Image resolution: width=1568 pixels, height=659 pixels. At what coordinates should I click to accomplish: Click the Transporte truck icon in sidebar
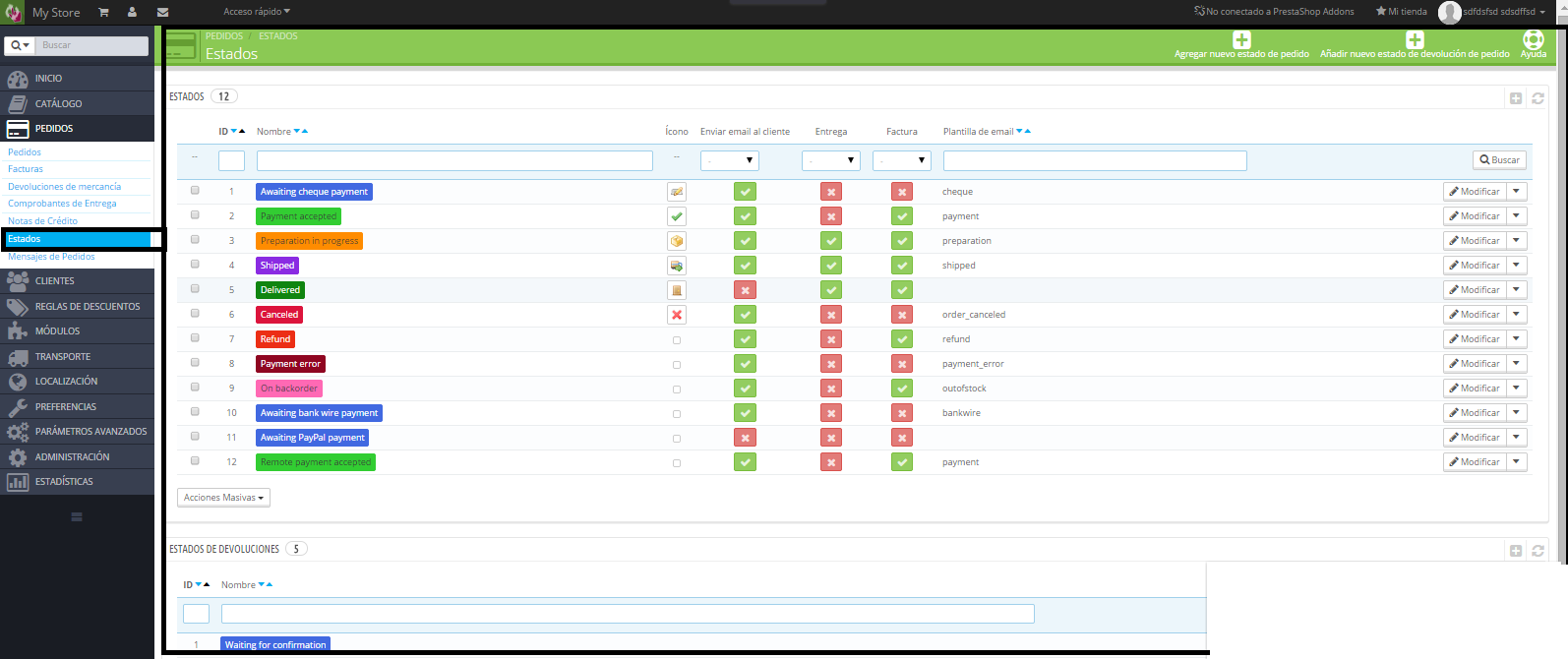[18, 357]
